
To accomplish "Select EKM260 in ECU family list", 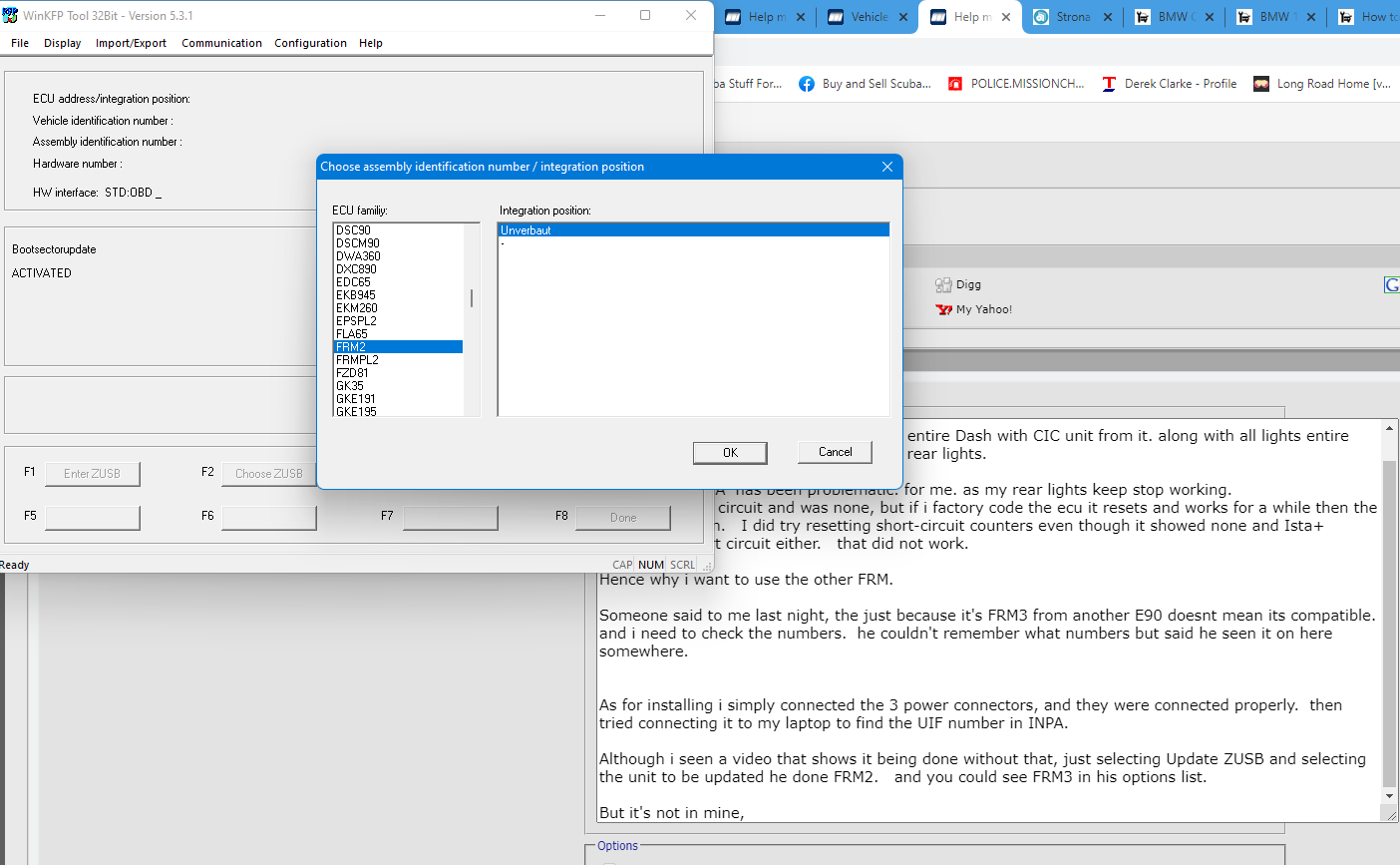I will click(x=398, y=308).
